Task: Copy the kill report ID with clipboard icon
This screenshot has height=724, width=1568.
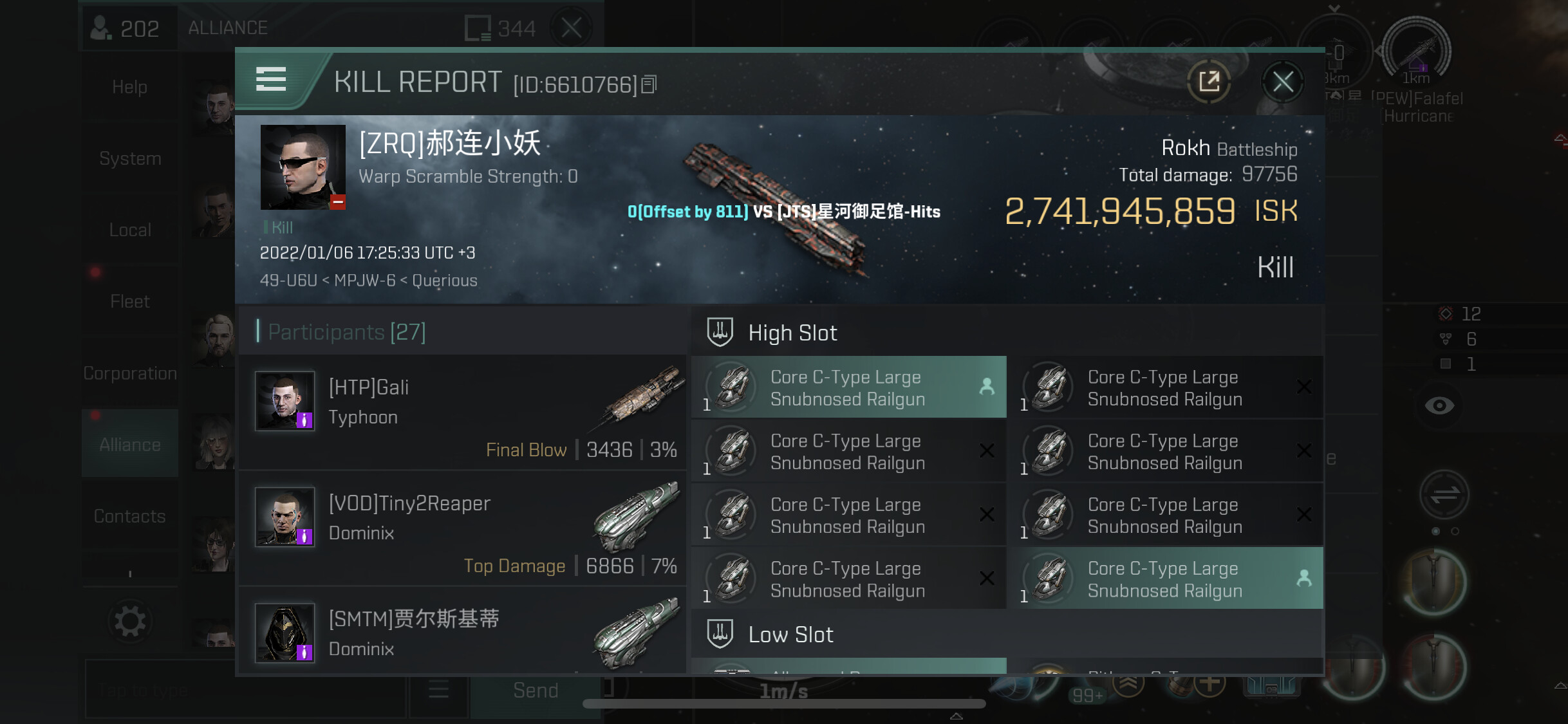Action: (x=649, y=84)
